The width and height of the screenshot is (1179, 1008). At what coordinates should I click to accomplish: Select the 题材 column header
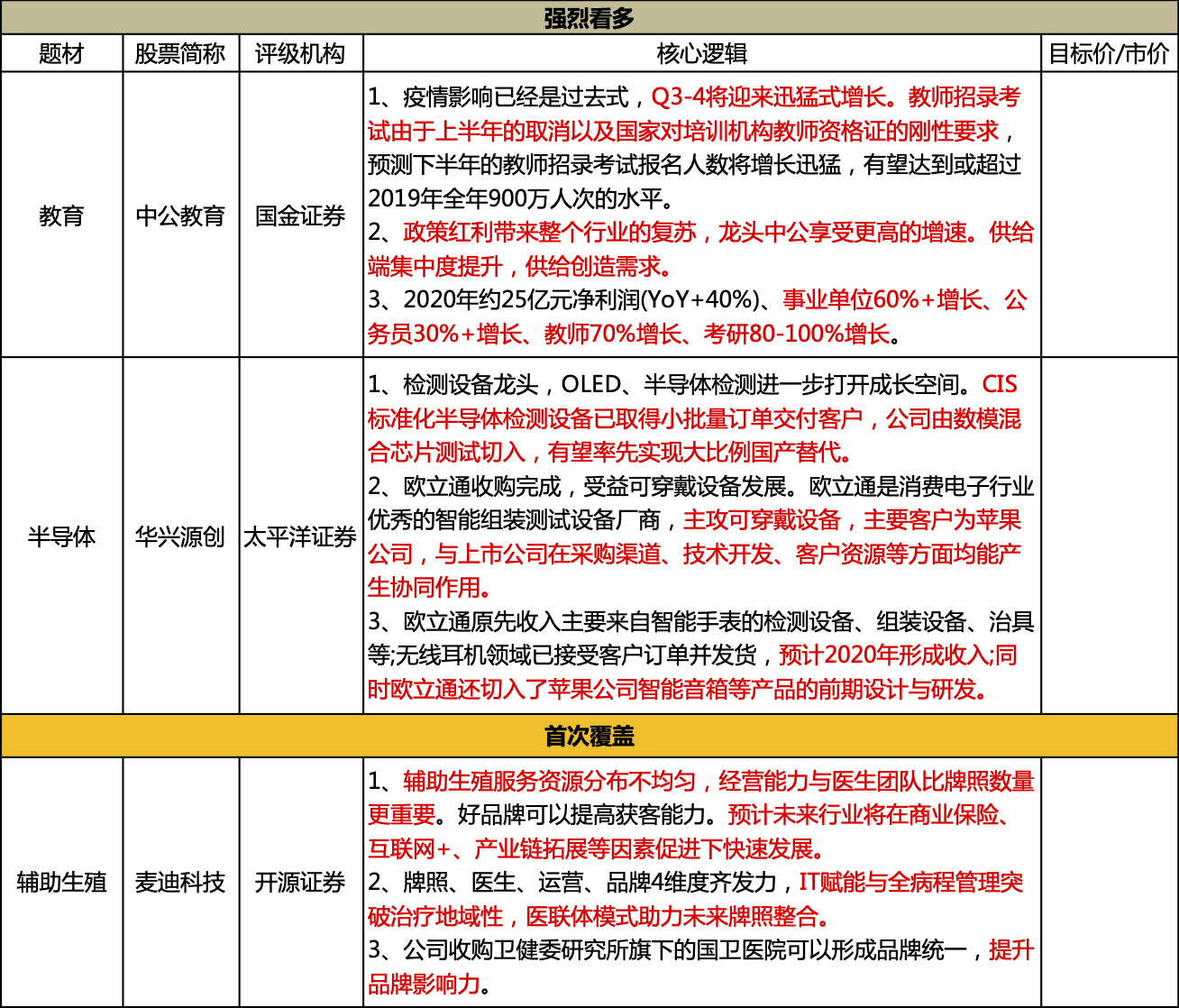click(x=62, y=54)
